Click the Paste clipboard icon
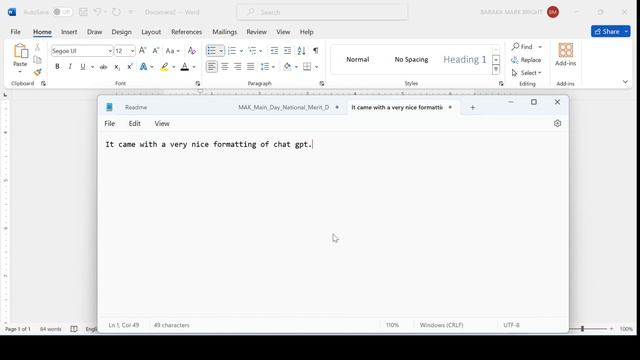Viewport: 640px width, 360px height. point(20,51)
